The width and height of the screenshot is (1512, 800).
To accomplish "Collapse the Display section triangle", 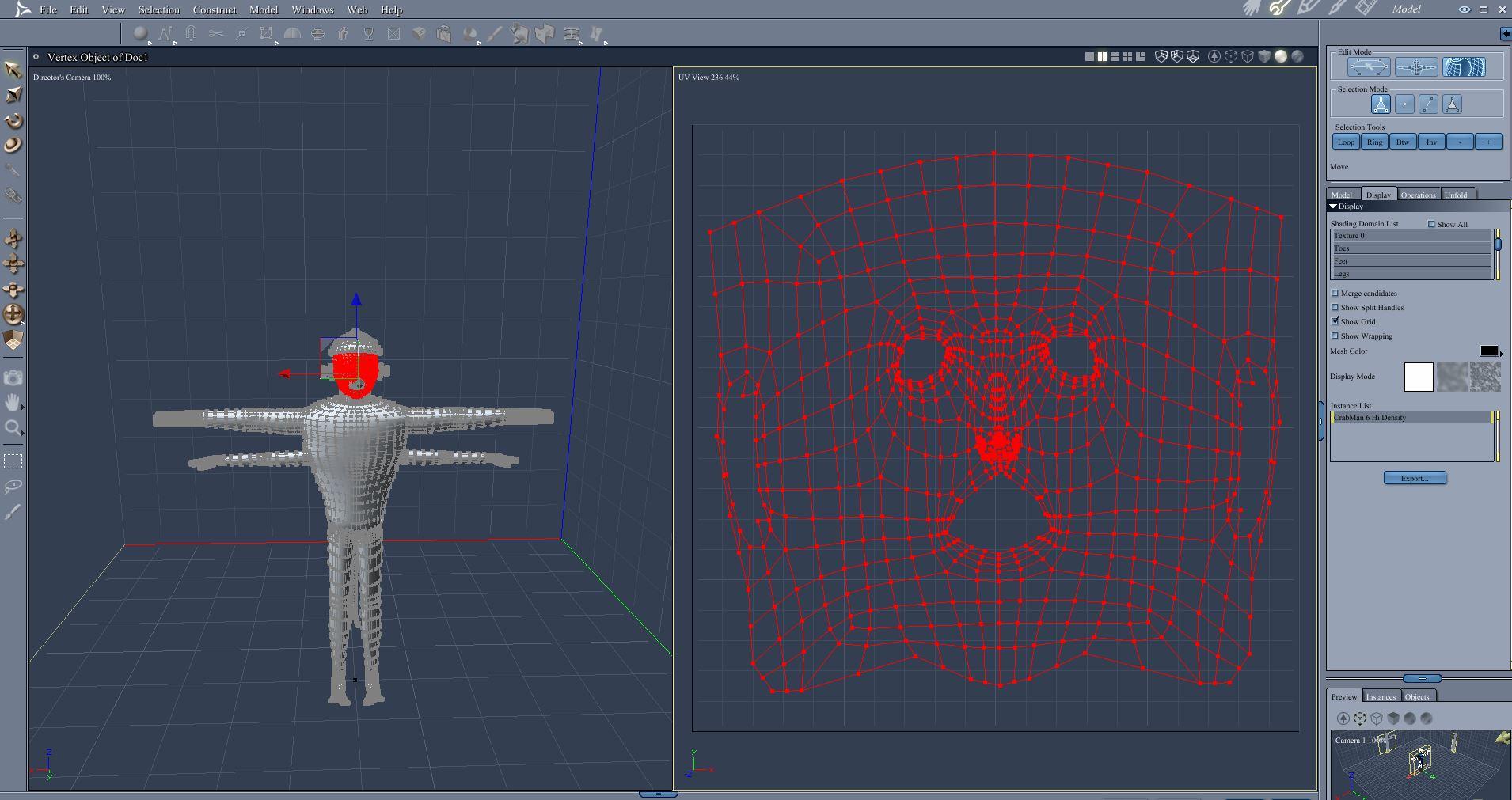I will [x=1333, y=207].
